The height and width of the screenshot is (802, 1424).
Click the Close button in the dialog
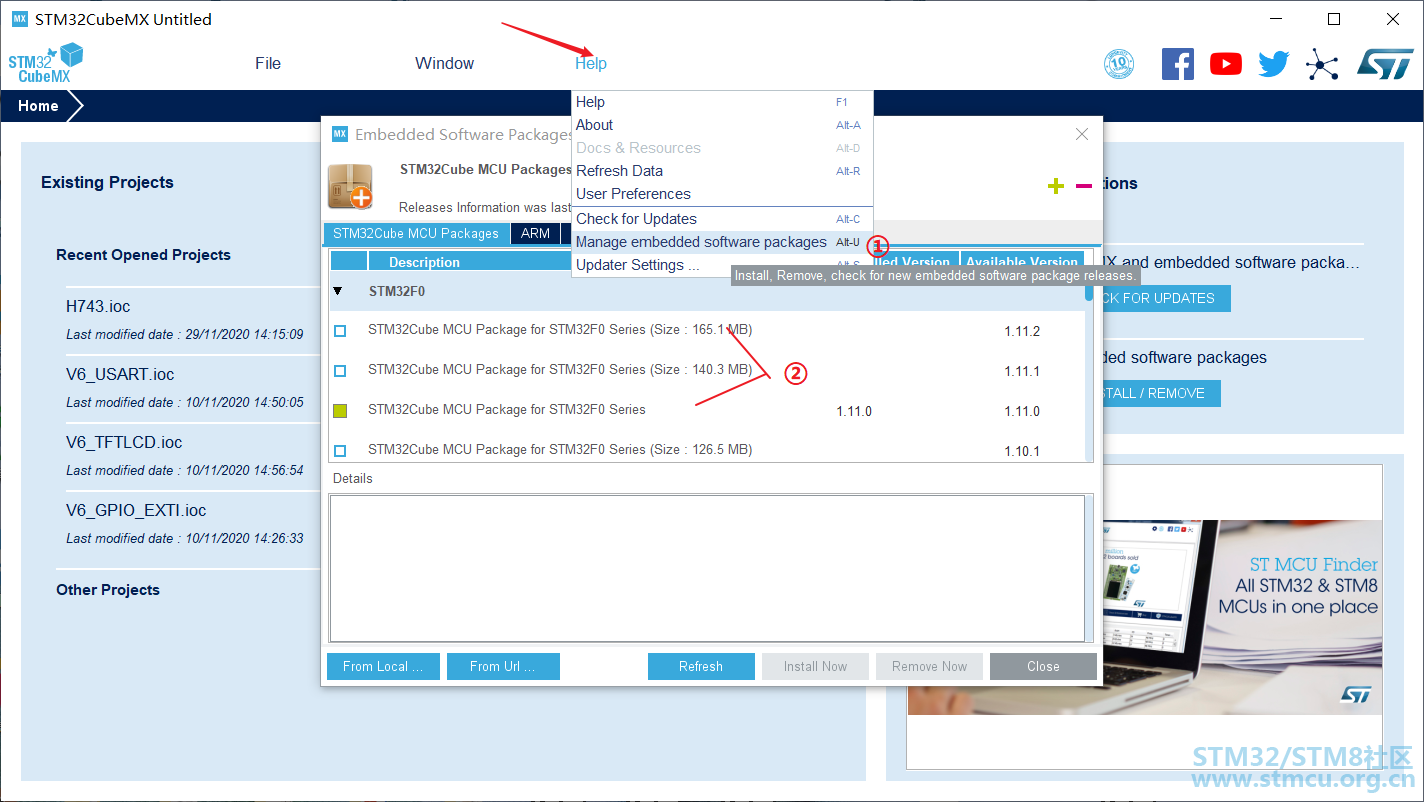[1043, 666]
